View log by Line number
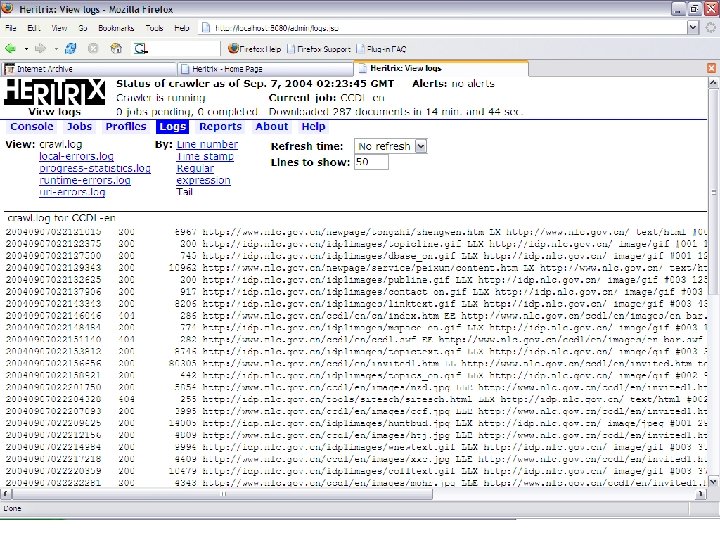The width and height of the screenshot is (720, 540). pyautogui.click(x=207, y=145)
